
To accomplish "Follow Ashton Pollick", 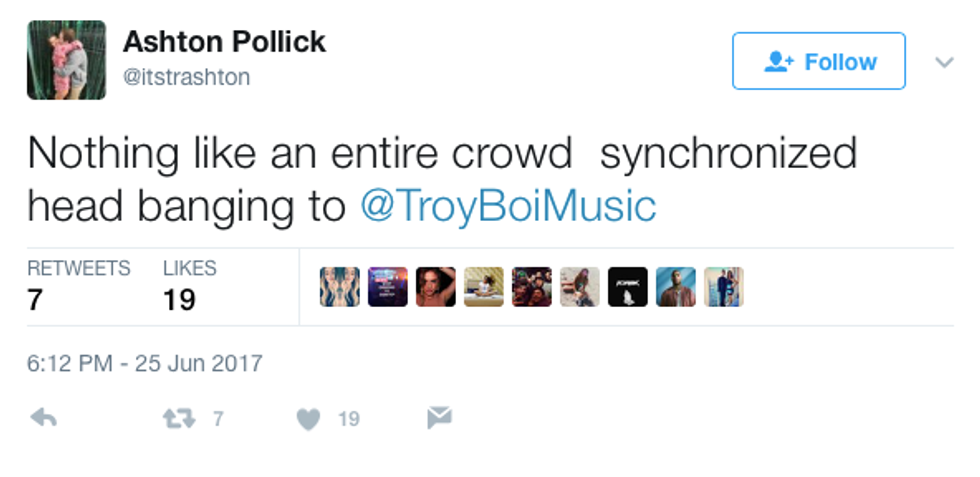I will tap(819, 62).
